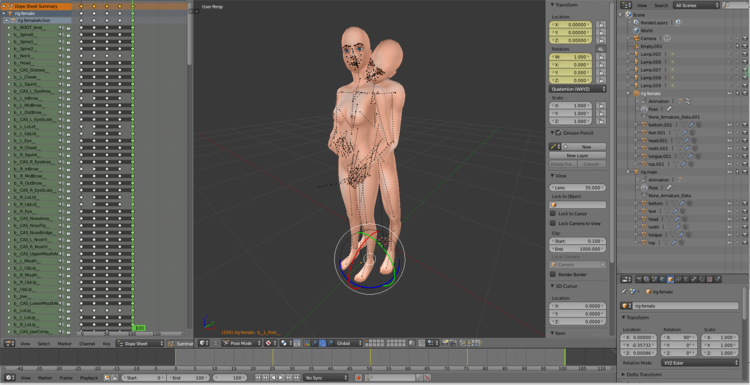
Task: Click the wrench modifier icon beside head.001
Action: point(687,140)
